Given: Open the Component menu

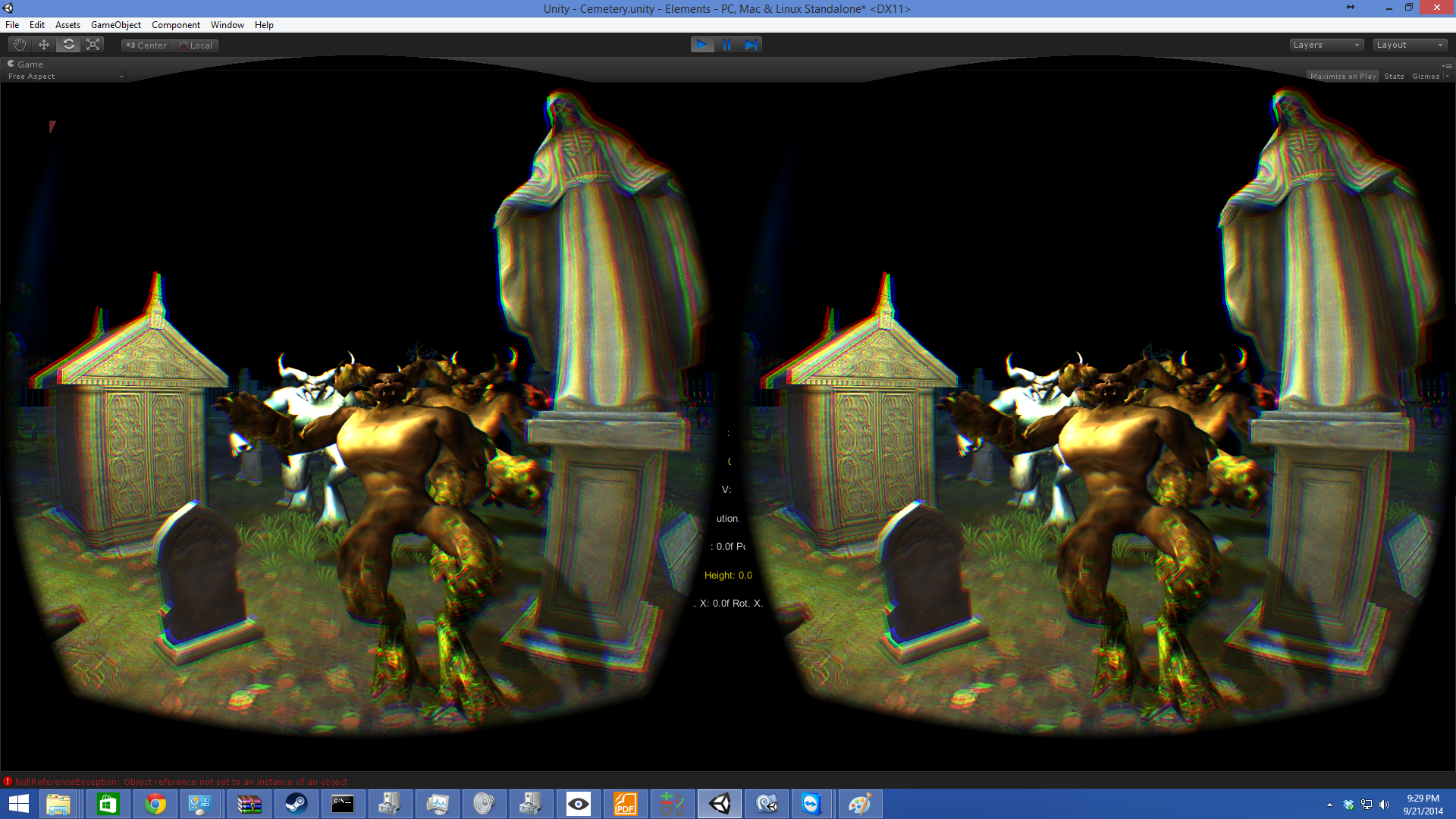Looking at the screenshot, I should coord(175,25).
